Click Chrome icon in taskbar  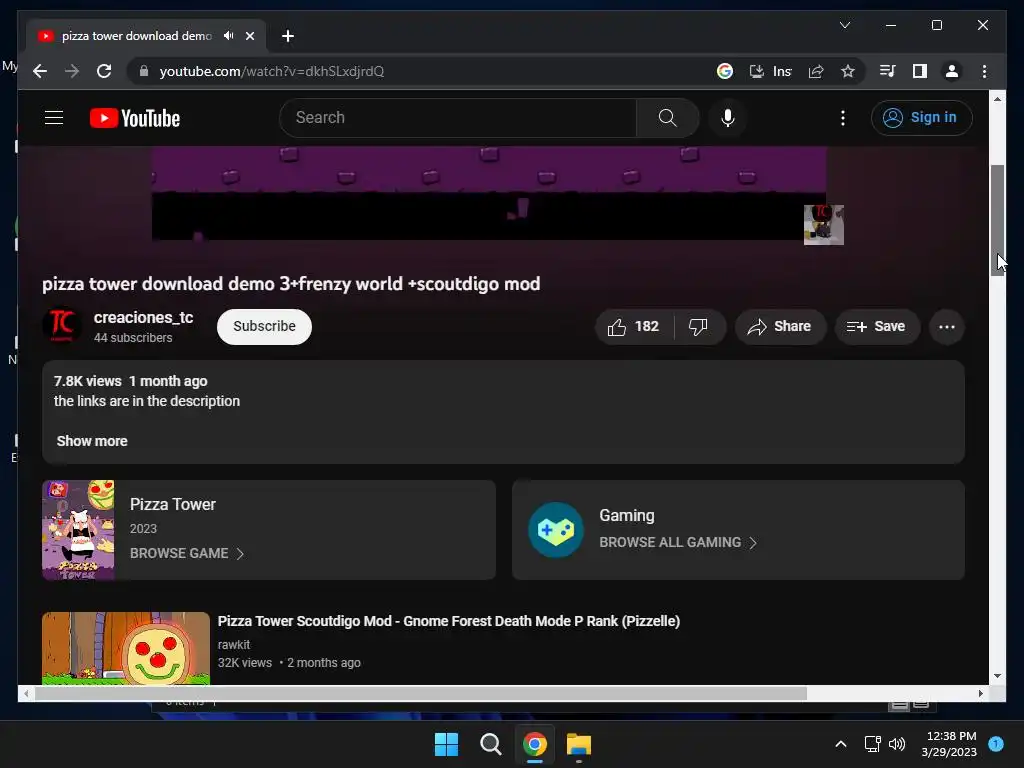(534, 744)
